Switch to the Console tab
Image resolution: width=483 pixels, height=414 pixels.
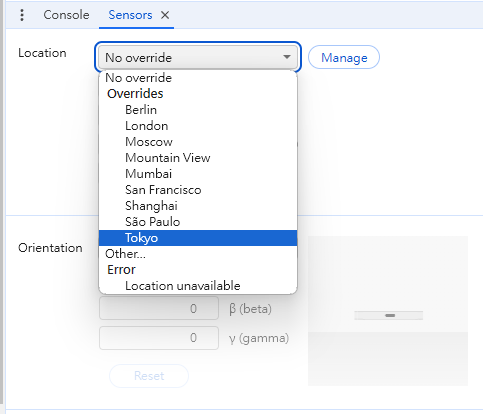[66, 15]
